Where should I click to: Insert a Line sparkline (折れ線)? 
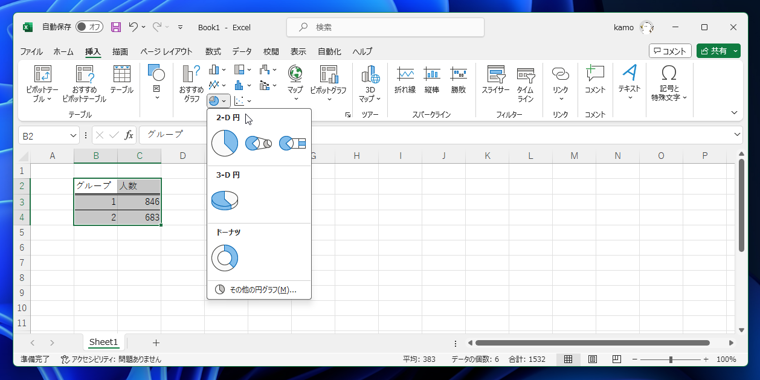coord(405,80)
